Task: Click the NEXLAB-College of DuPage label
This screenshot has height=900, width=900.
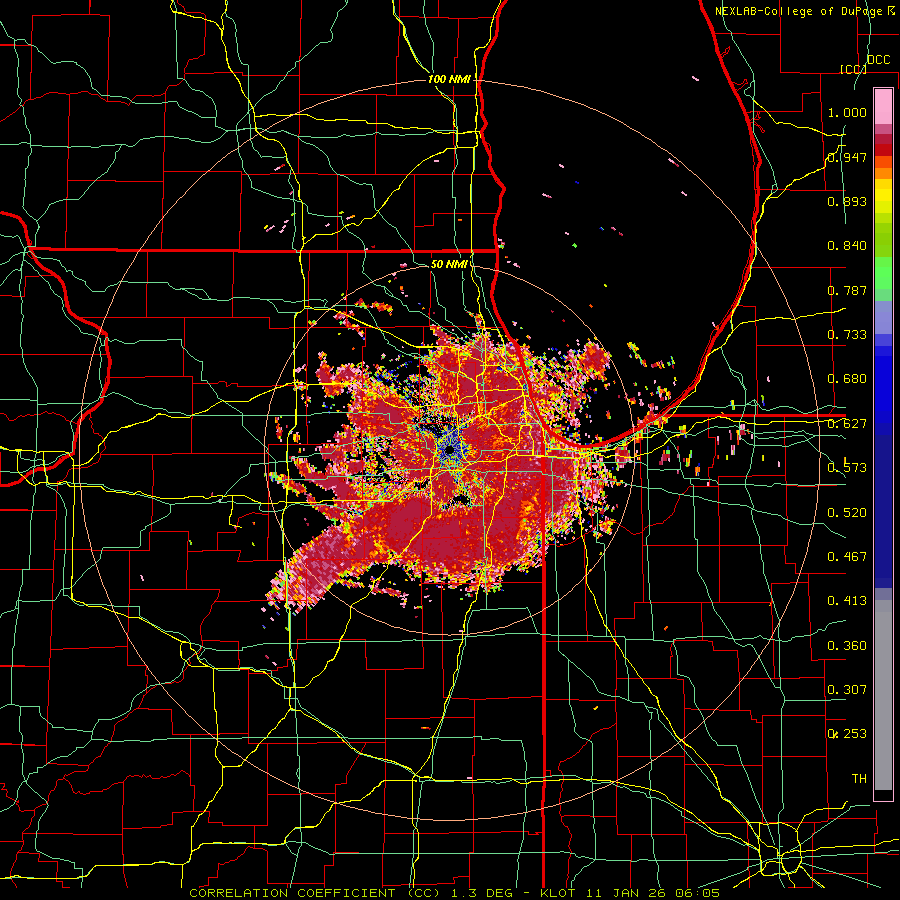Action: click(x=798, y=11)
